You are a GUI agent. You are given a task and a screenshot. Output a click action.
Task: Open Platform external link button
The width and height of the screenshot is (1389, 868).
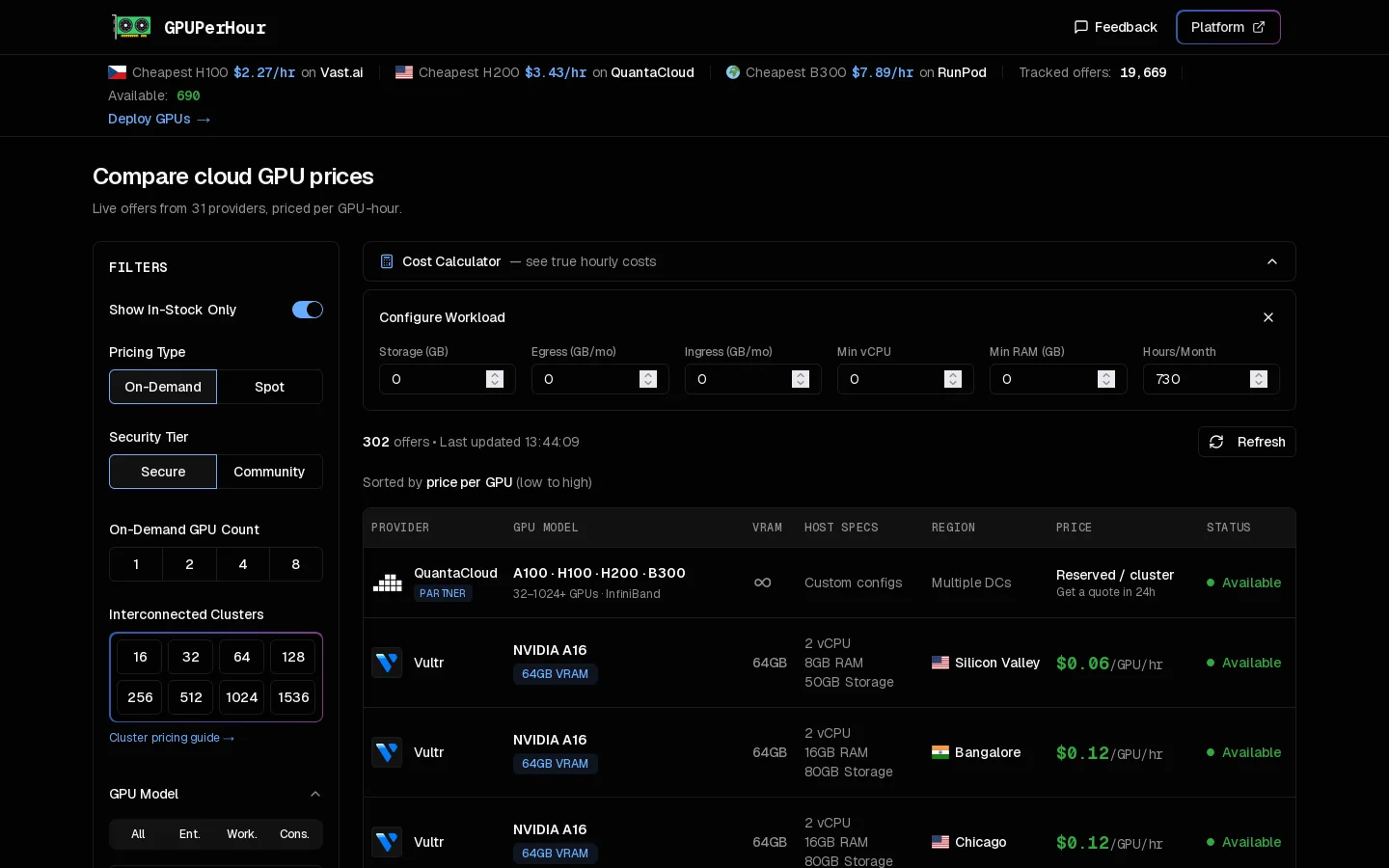(x=1228, y=27)
